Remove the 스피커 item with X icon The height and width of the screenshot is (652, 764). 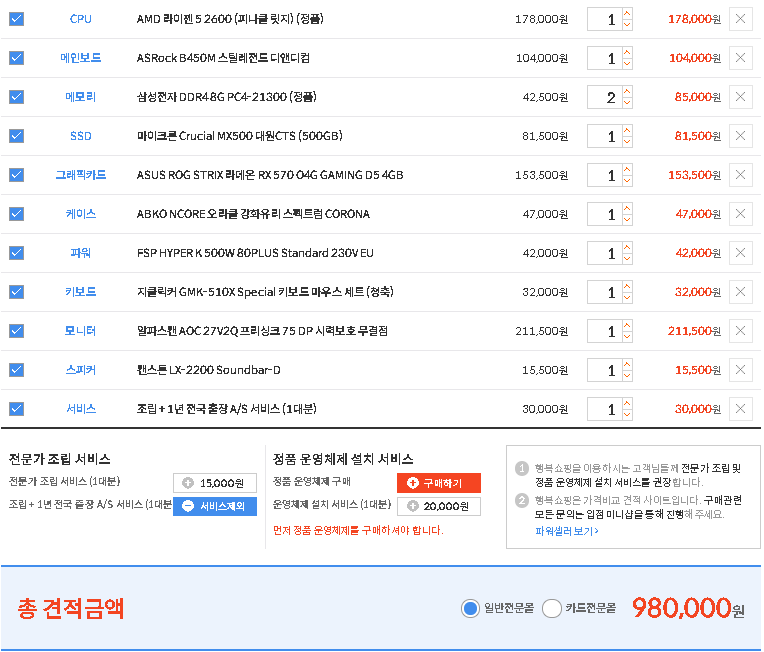[740, 370]
